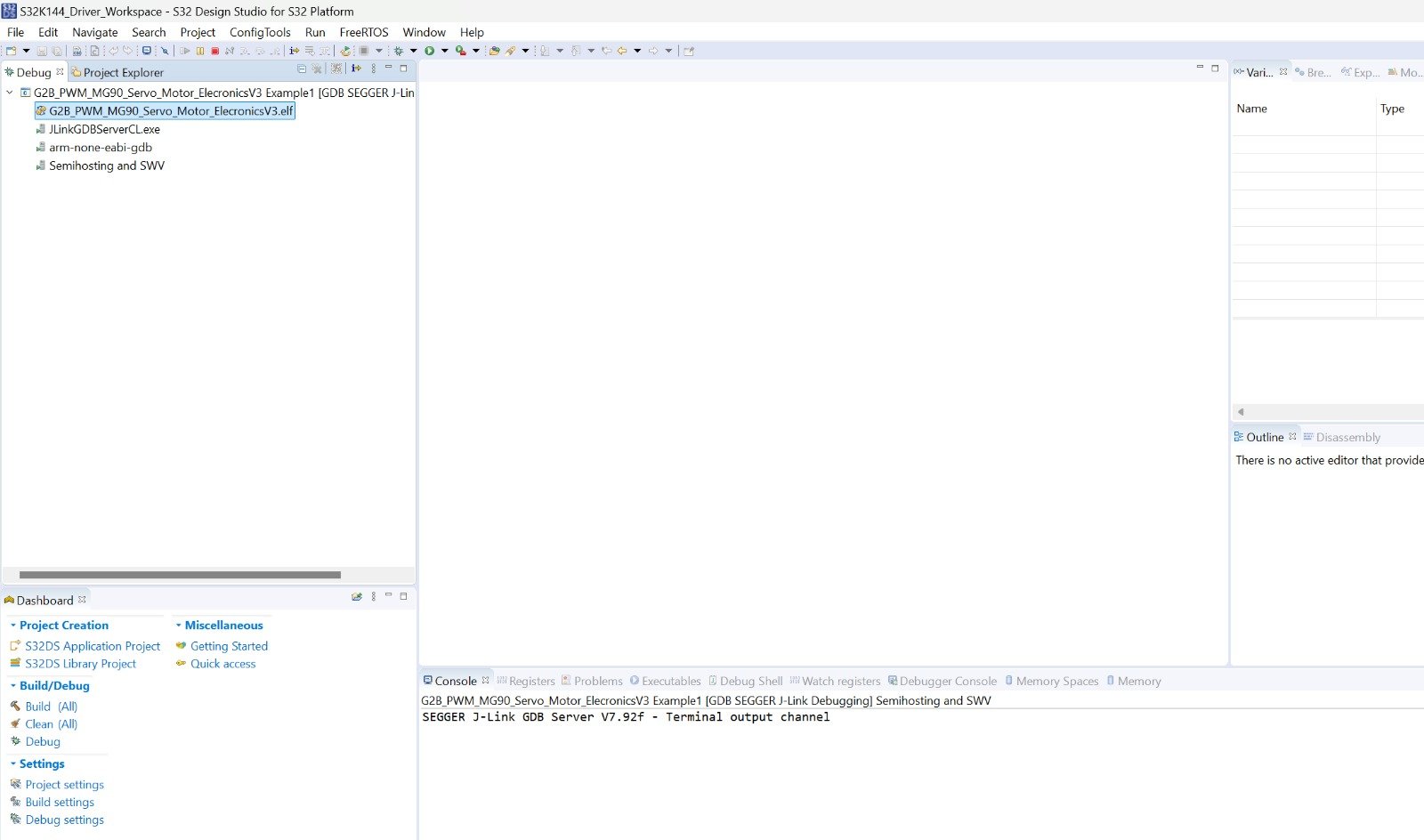This screenshot has height=840, width=1424.
Task: Open the Run launch dropdown arrow
Action: point(444,51)
